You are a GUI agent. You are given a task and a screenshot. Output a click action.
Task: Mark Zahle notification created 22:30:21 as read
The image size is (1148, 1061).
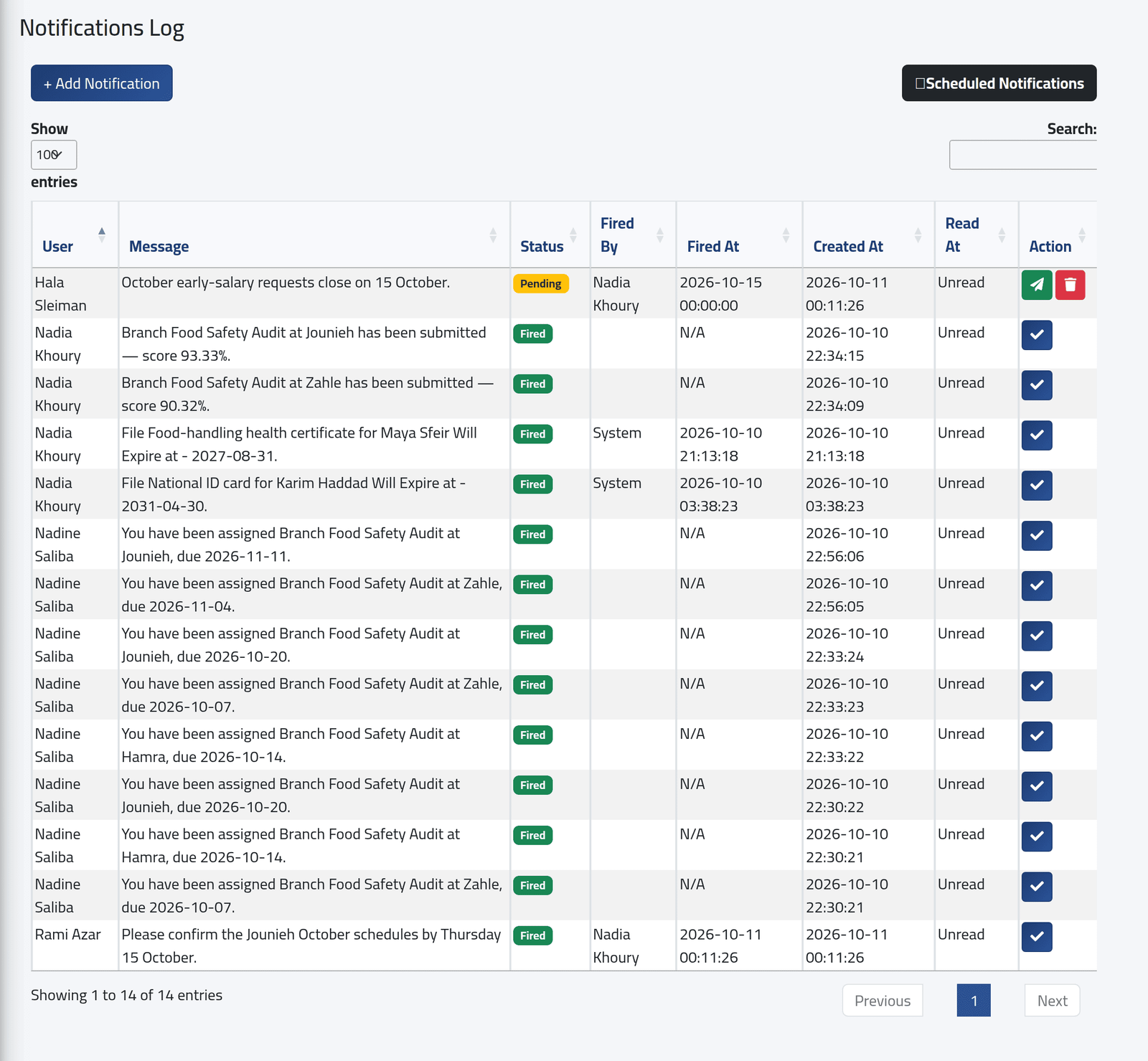(x=1037, y=887)
